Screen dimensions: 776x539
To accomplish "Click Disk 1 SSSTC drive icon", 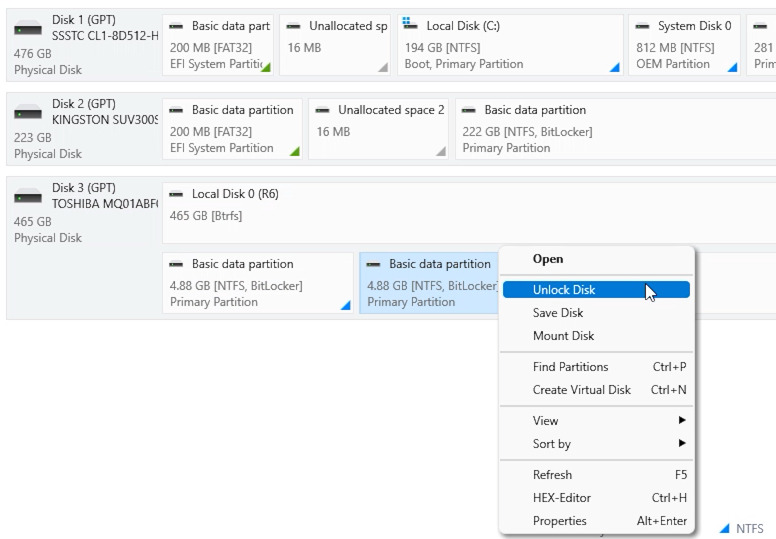I will pyautogui.click(x=28, y=29).
